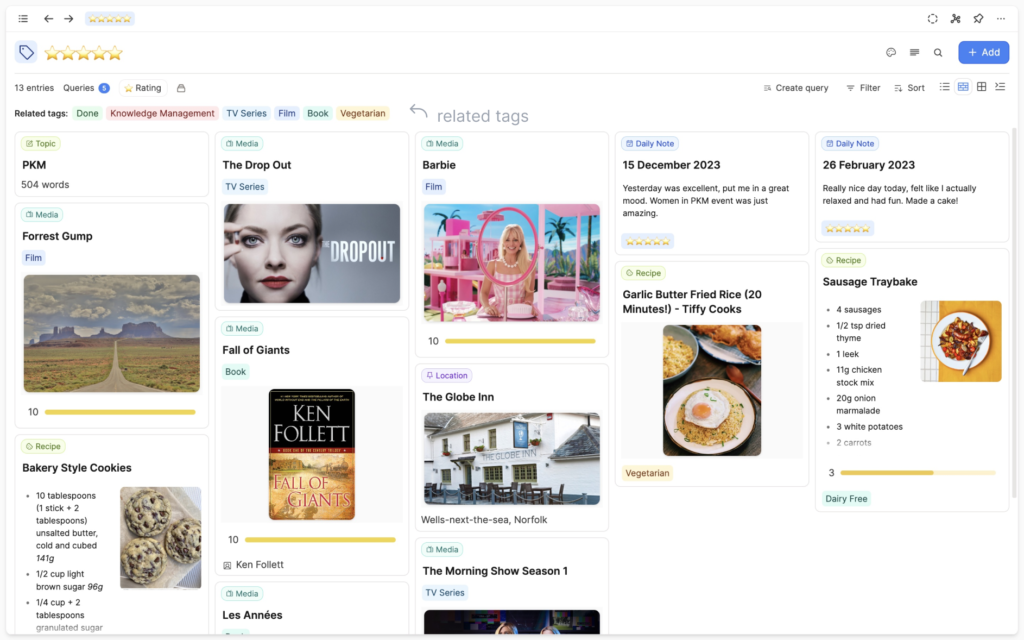Open the text alignment icon near the palette
The height and width of the screenshot is (640, 1024).
(x=913, y=52)
